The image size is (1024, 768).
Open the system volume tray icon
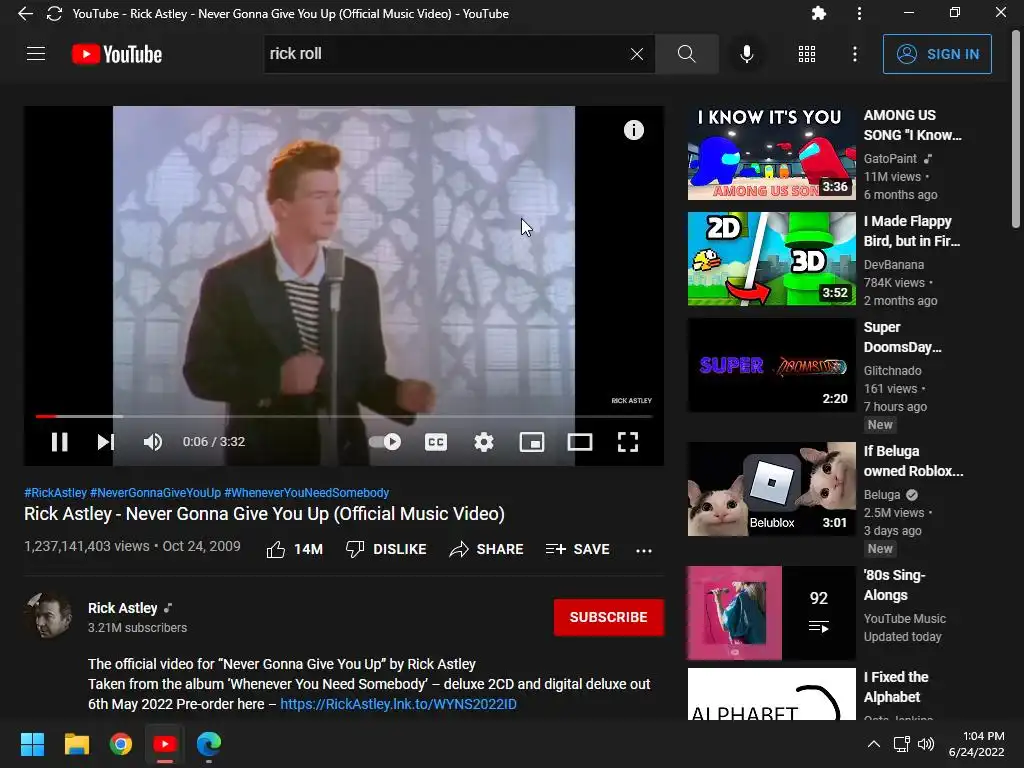click(926, 744)
